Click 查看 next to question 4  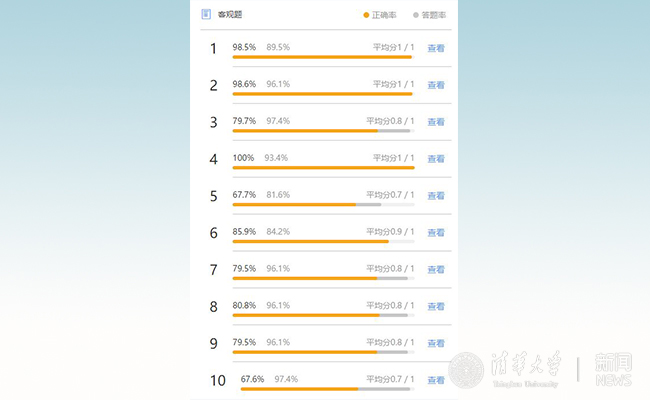point(436,159)
